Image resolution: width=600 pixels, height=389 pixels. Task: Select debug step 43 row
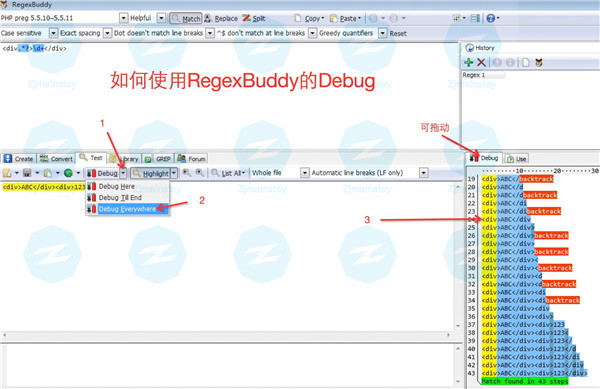(x=534, y=373)
